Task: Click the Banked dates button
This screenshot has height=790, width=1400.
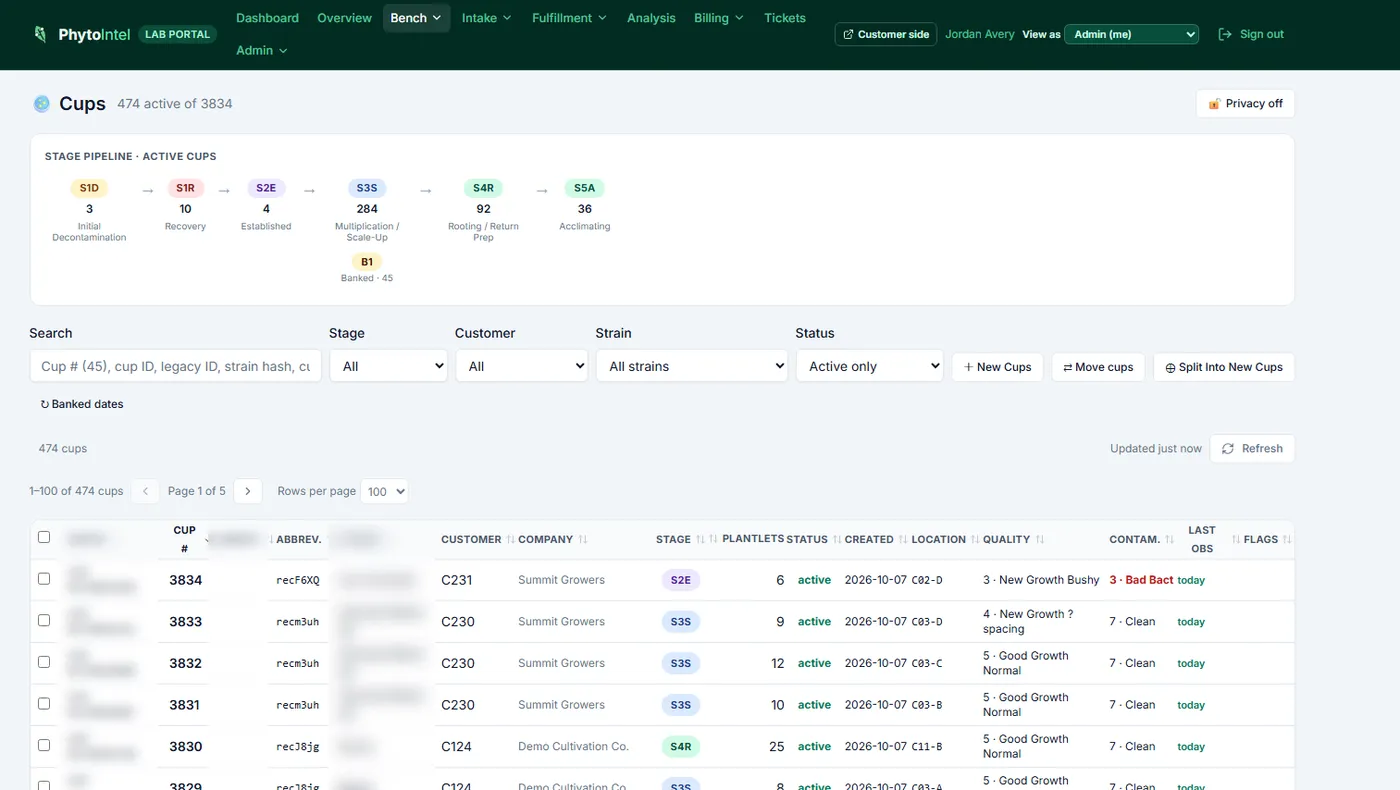Action: tap(82, 404)
